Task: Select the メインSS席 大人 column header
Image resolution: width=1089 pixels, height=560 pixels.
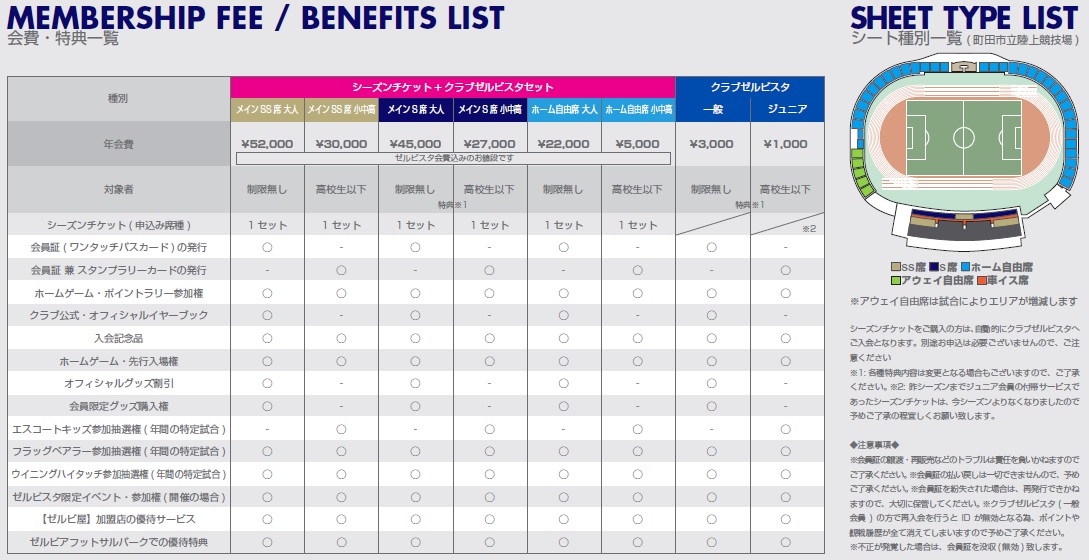Action: pyautogui.click(x=267, y=108)
